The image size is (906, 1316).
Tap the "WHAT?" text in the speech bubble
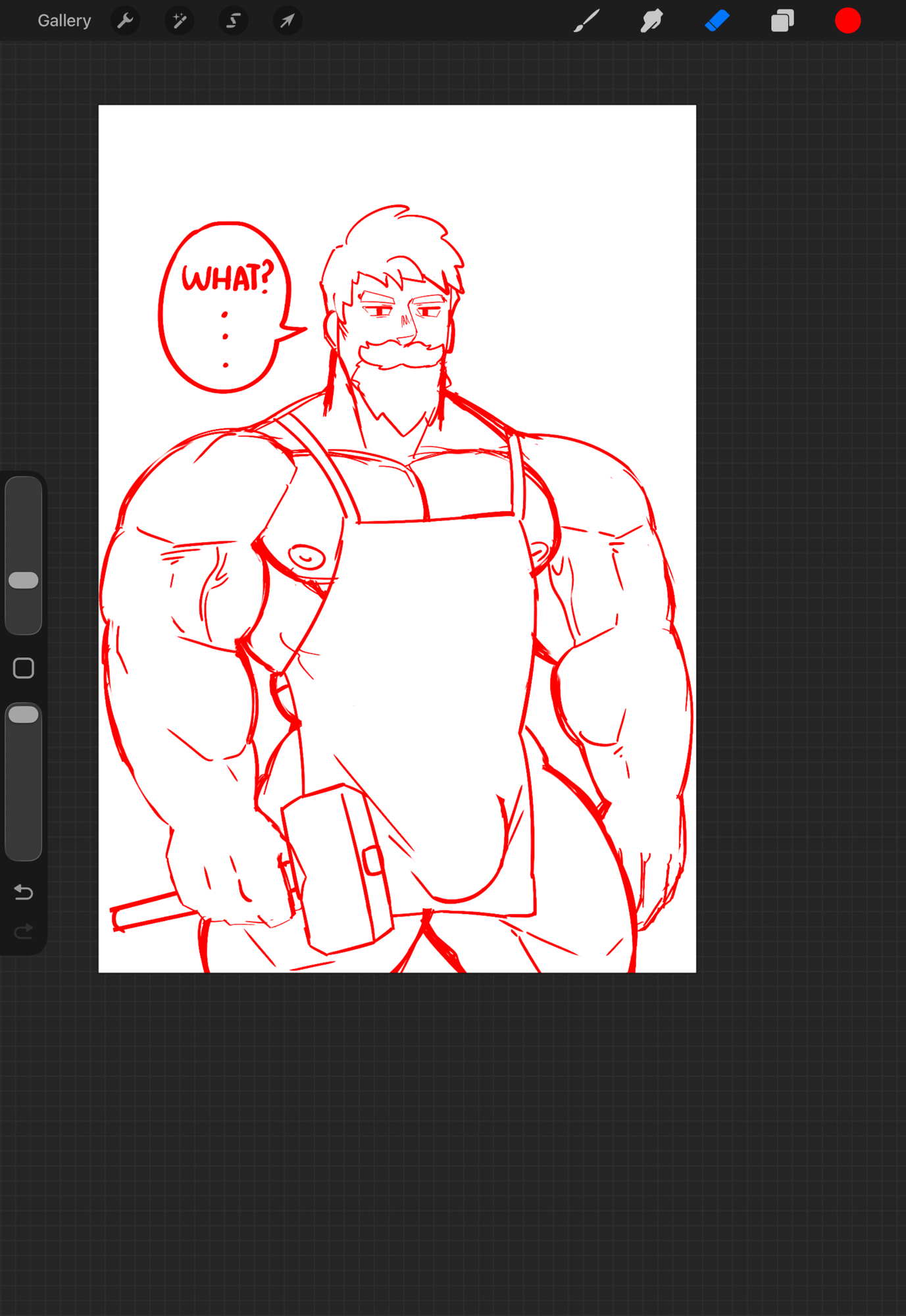(x=227, y=278)
